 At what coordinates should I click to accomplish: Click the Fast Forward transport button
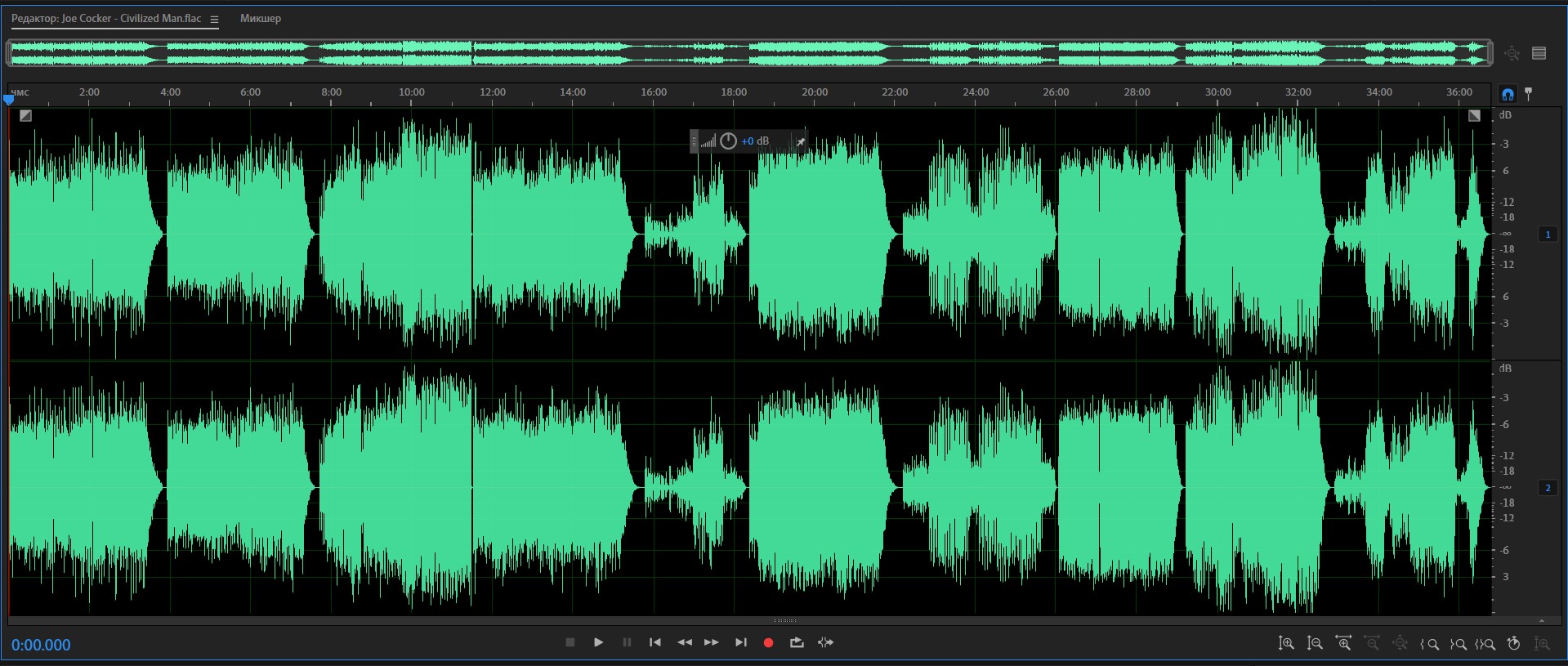click(x=712, y=642)
